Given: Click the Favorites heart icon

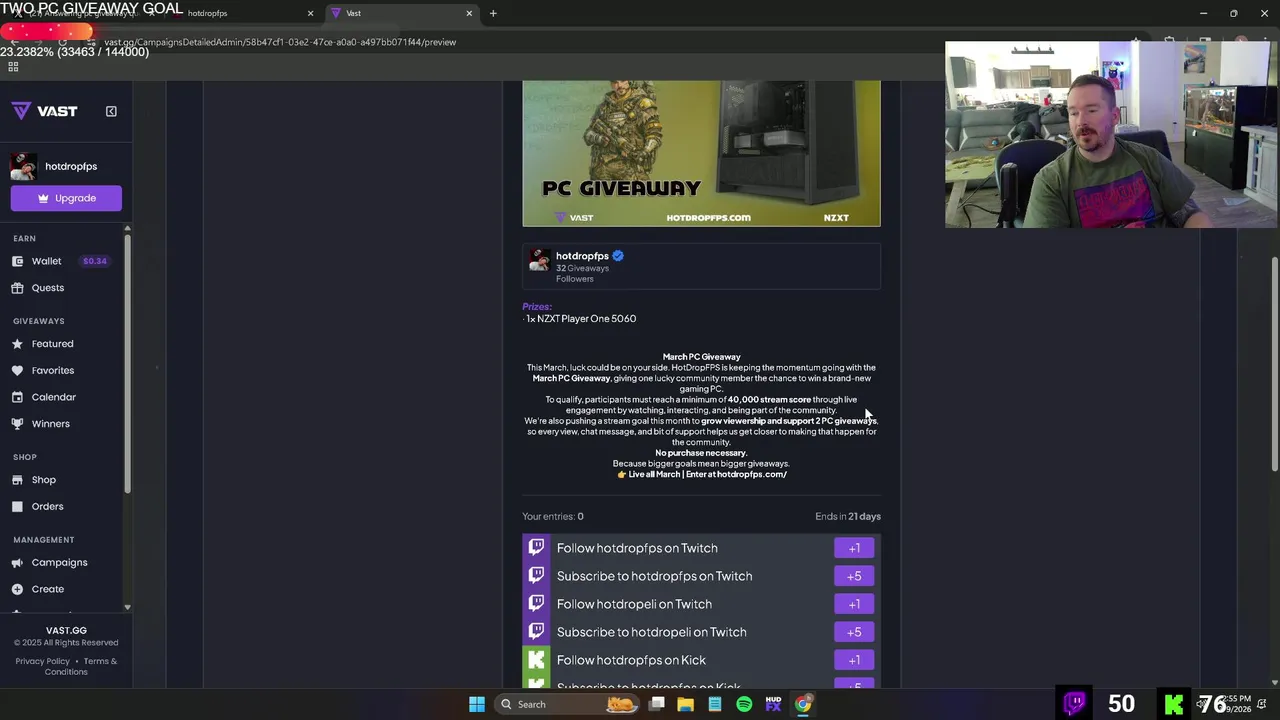Looking at the screenshot, I should (x=17, y=370).
